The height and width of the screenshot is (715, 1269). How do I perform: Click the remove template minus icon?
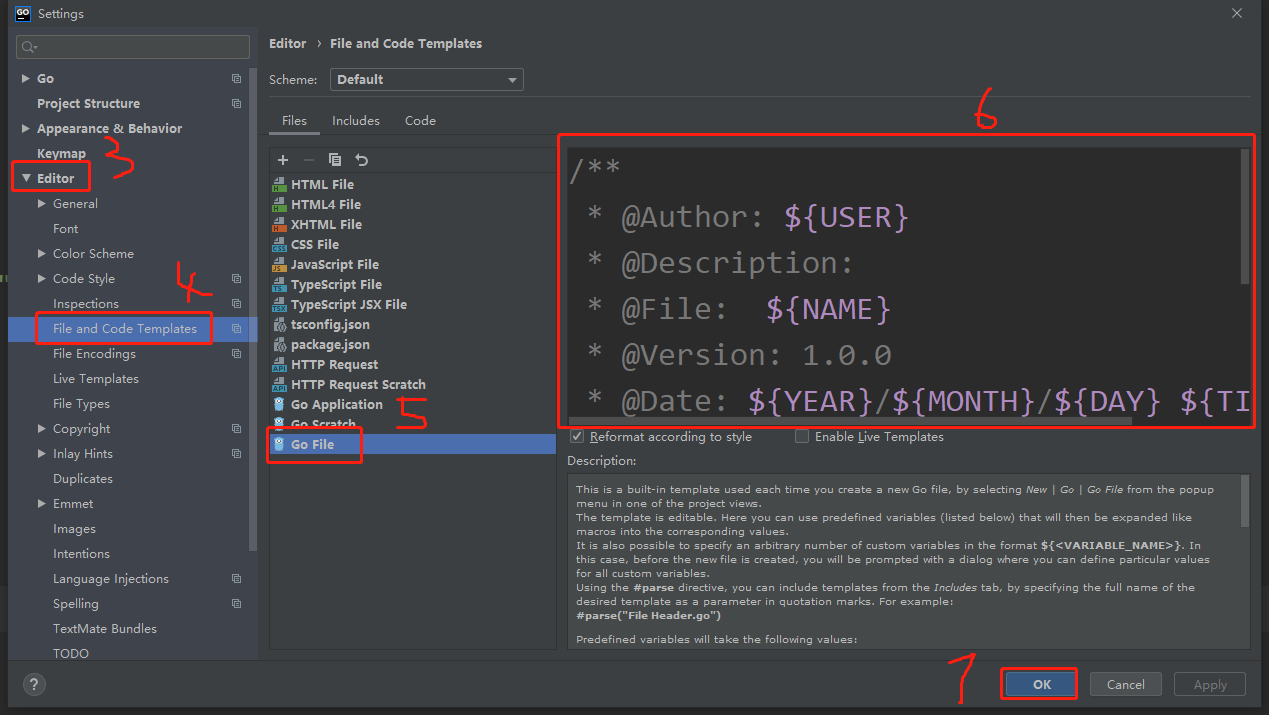309,160
